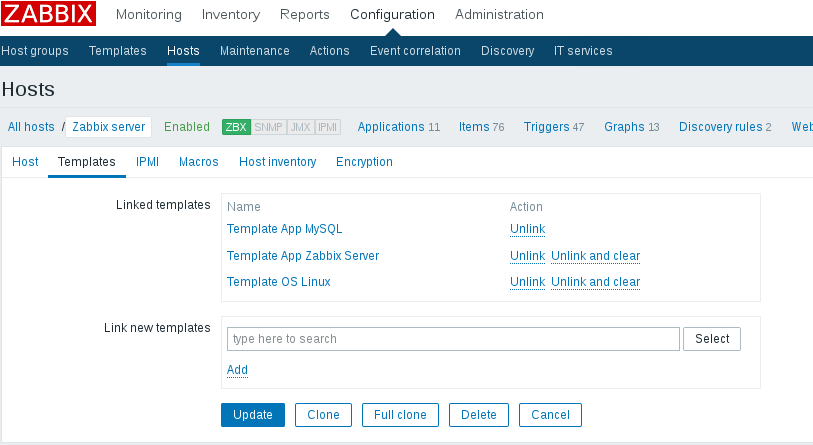
Task: Click the Clone button
Action: click(323, 415)
